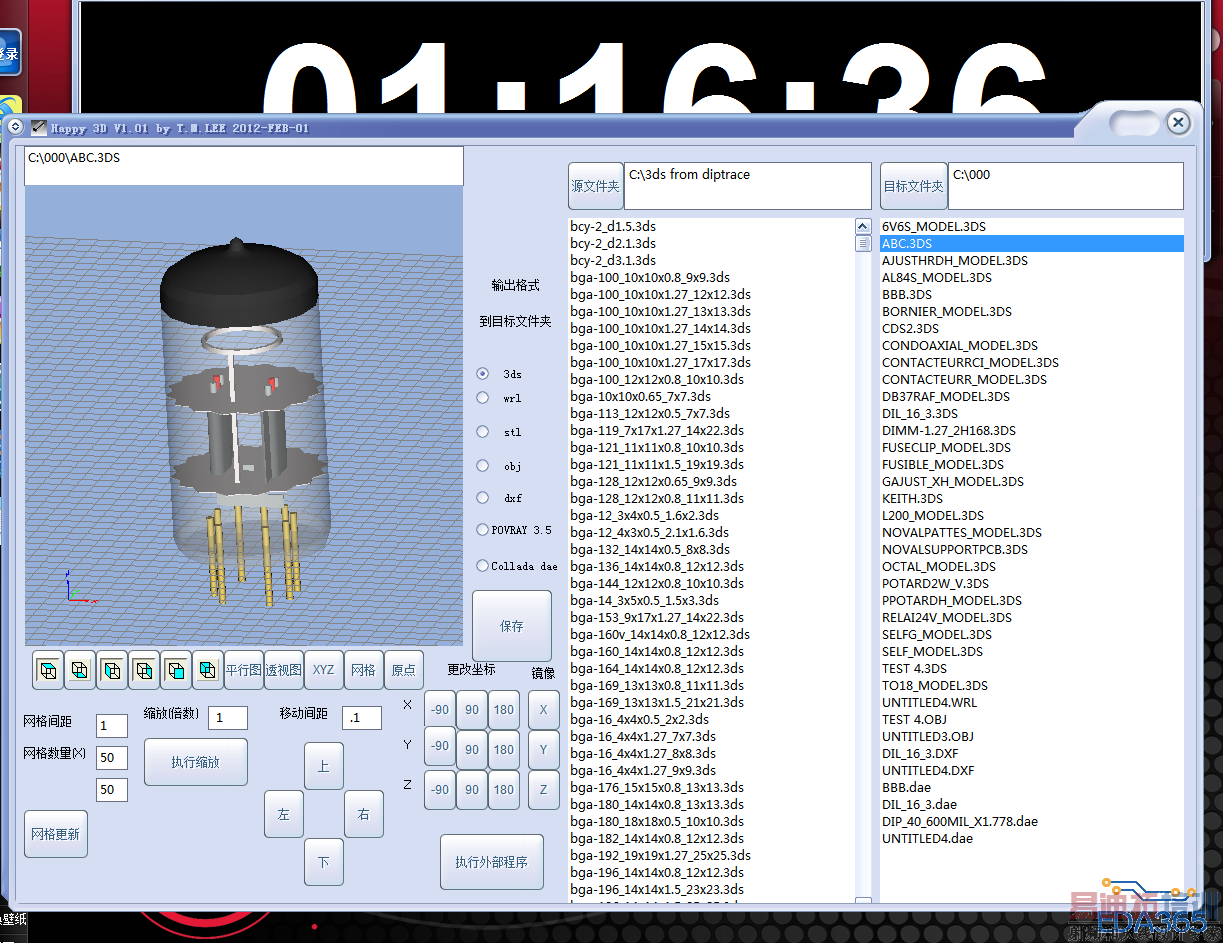Switch to the top view cube icon
This screenshot has height=943, width=1223.
click(x=48, y=670)
